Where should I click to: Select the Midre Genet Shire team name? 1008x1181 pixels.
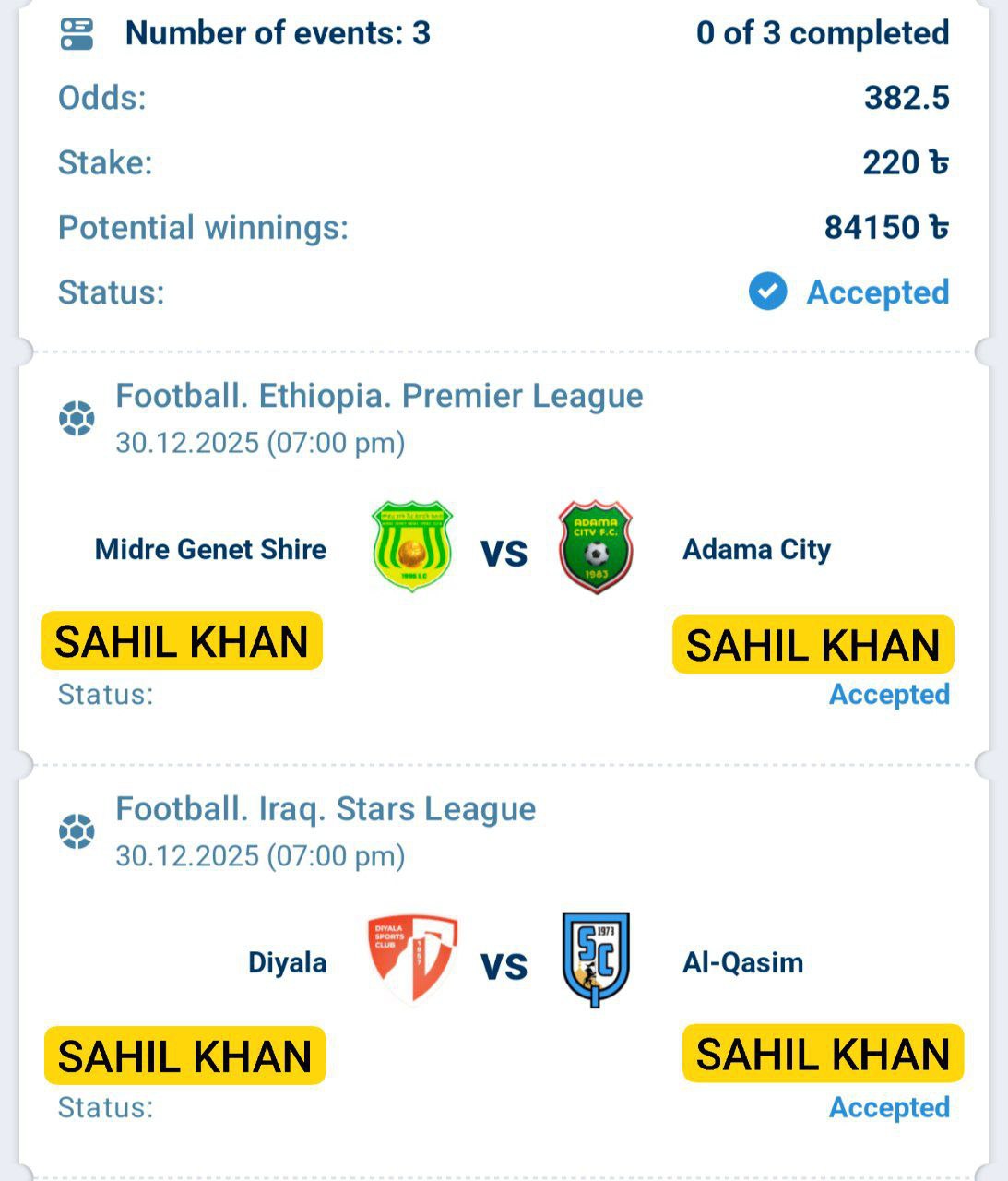click(x=210, y=550)
